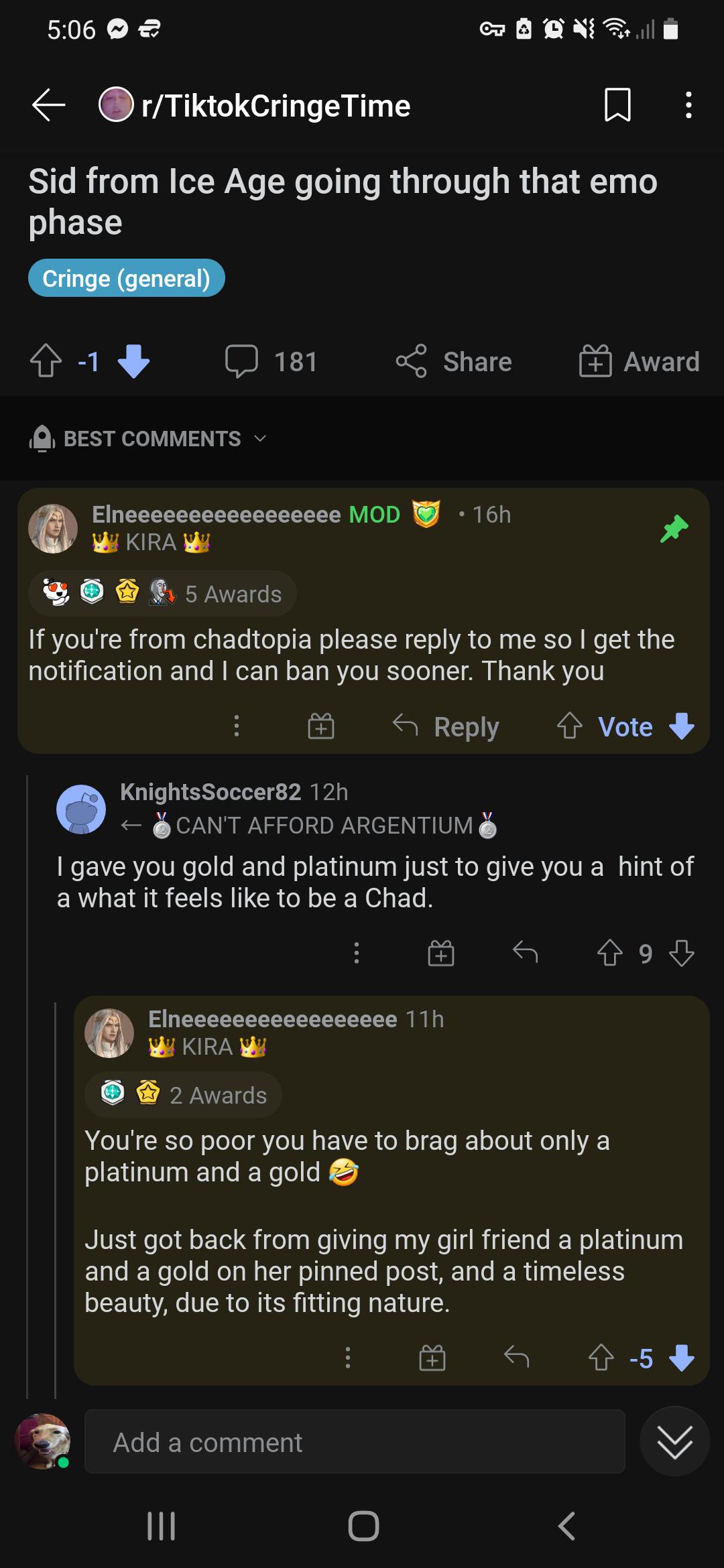The image size is (724, 1568).
Task: Open the post's comments bubble icon
Action: coord(241,362)
